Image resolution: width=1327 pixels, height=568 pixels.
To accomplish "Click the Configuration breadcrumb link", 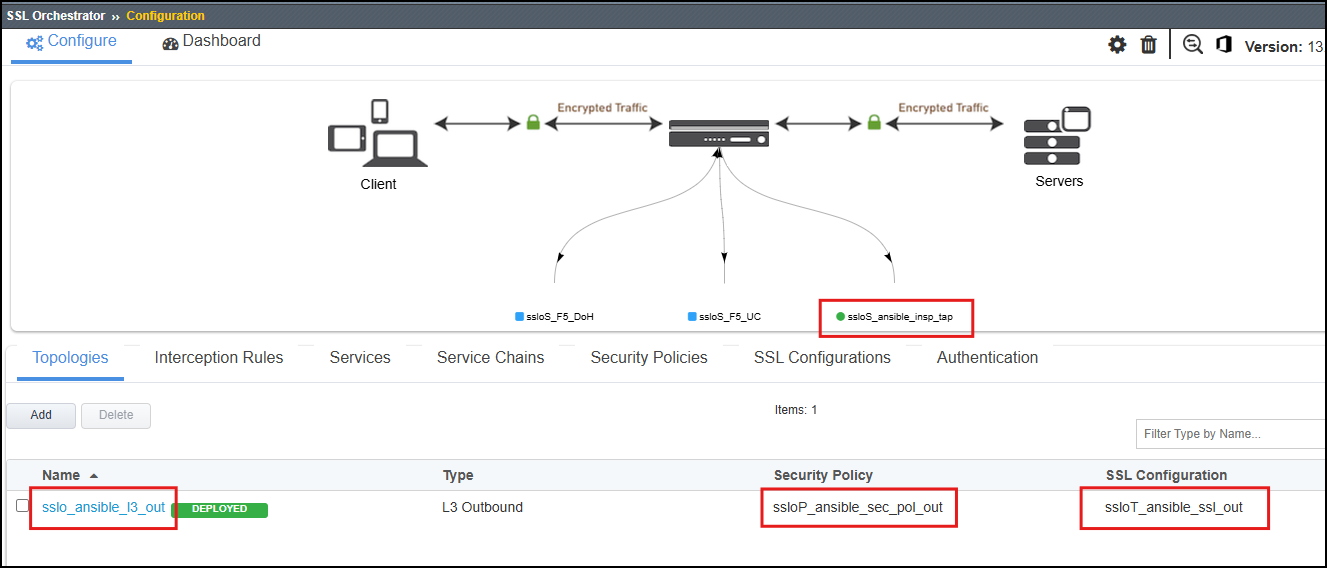I will tap(166, 16).
